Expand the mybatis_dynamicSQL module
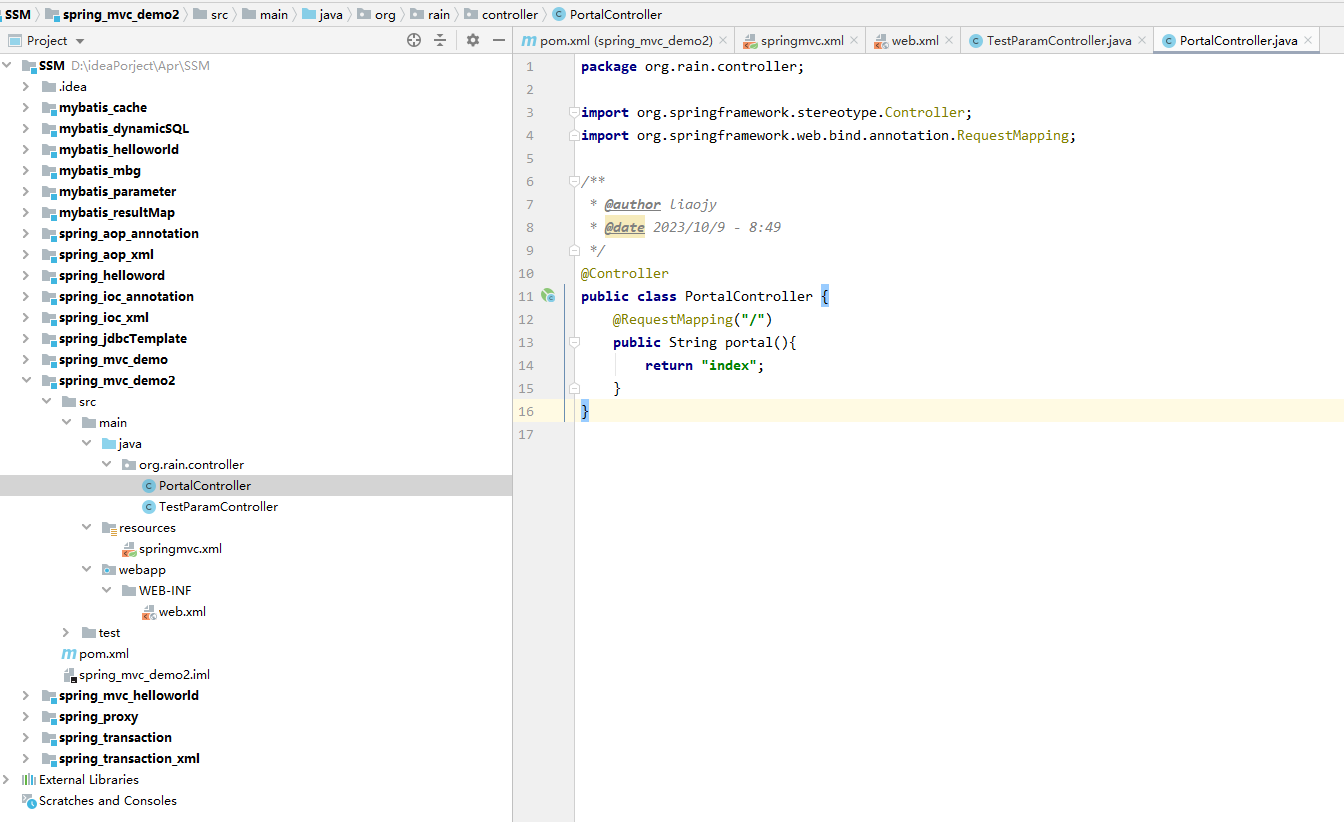Viewport: 1344px width, 822px height. click(26, 129)
